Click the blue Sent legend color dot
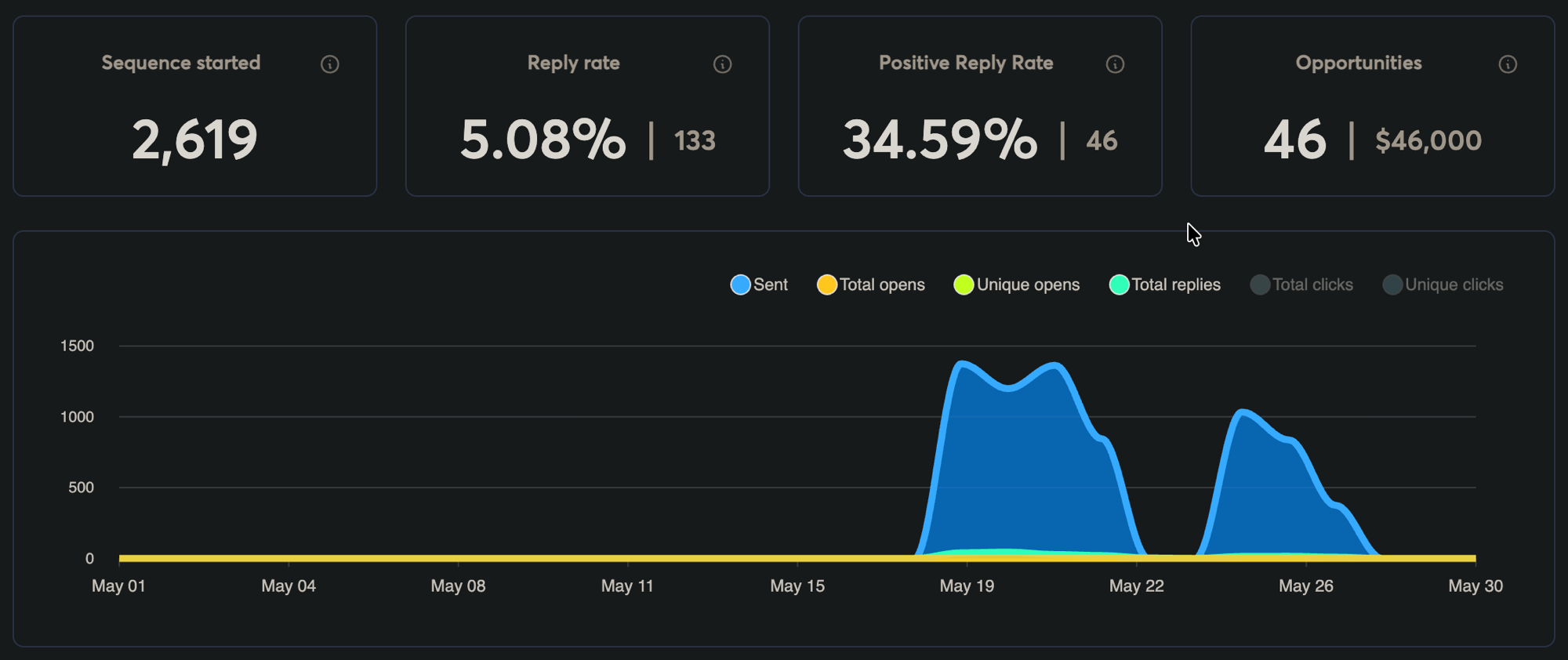This screenshot has width=1568, height=660. (740, 285)
